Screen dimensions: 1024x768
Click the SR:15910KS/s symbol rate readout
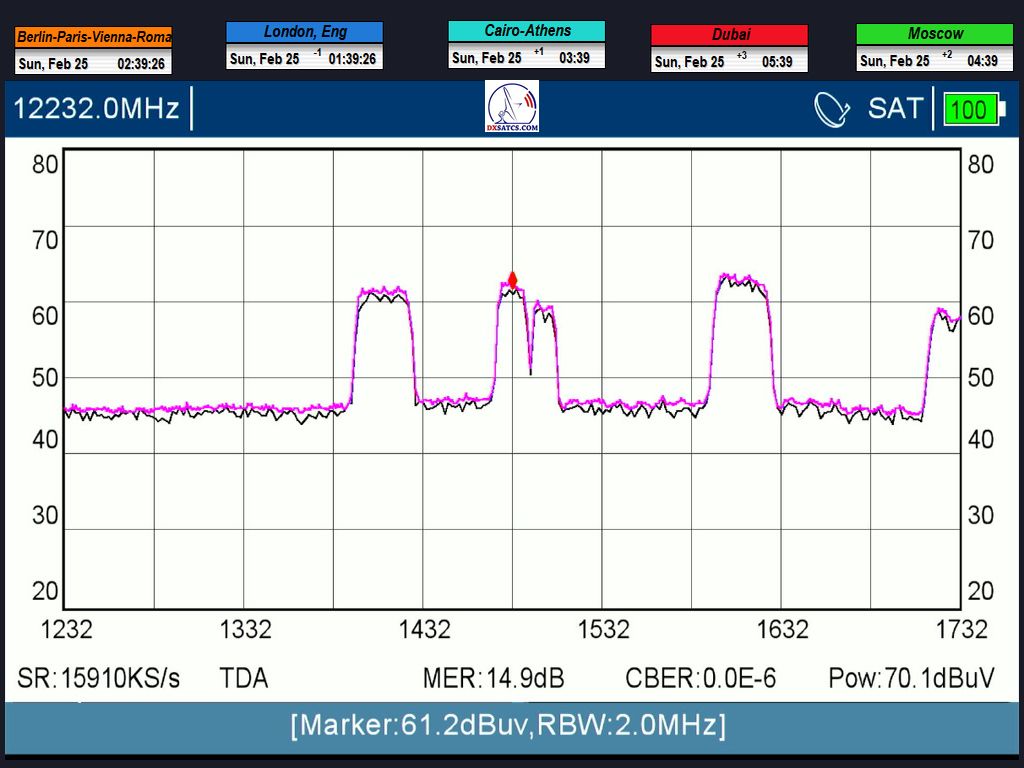pos(99,678)
